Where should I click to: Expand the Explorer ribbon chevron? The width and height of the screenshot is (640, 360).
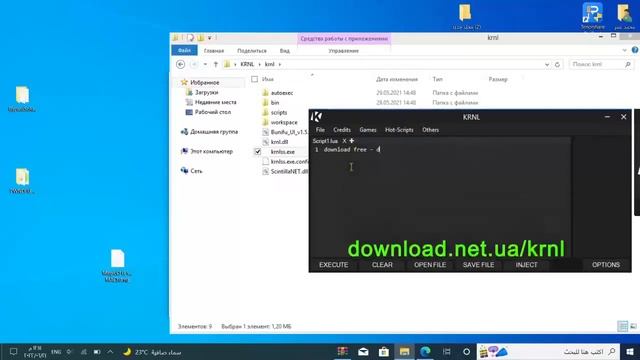tap(624, 50)
